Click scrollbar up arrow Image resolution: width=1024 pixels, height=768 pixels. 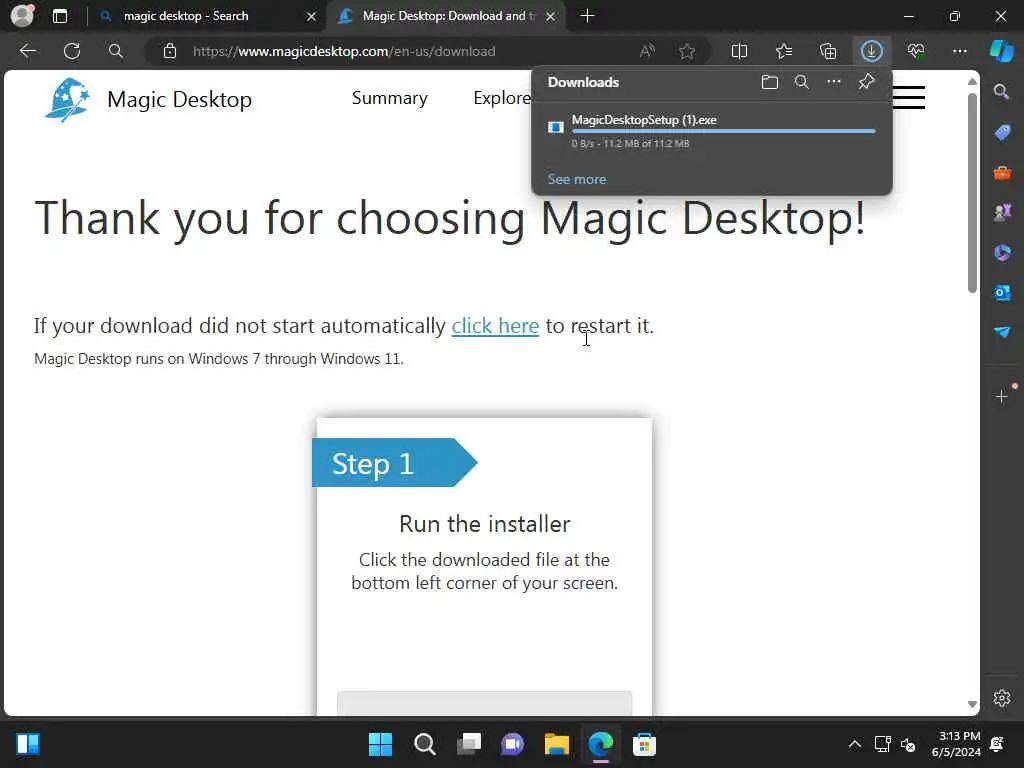coord(972,82)
